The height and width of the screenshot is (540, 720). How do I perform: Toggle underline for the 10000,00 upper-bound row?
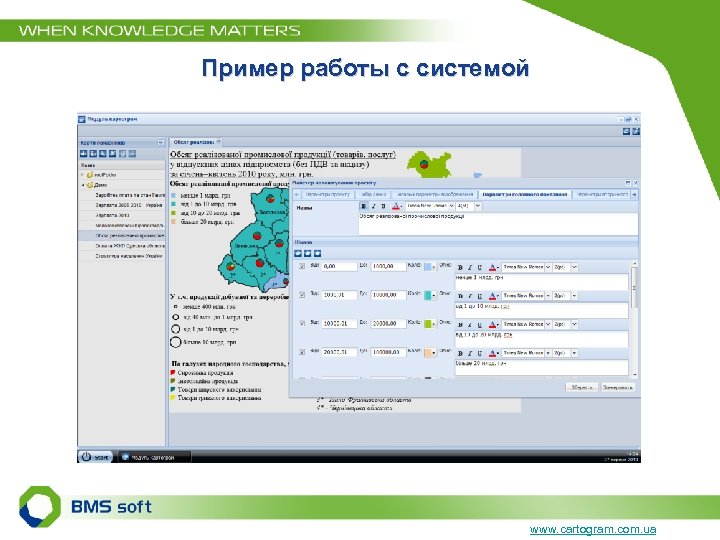point(479,296)
